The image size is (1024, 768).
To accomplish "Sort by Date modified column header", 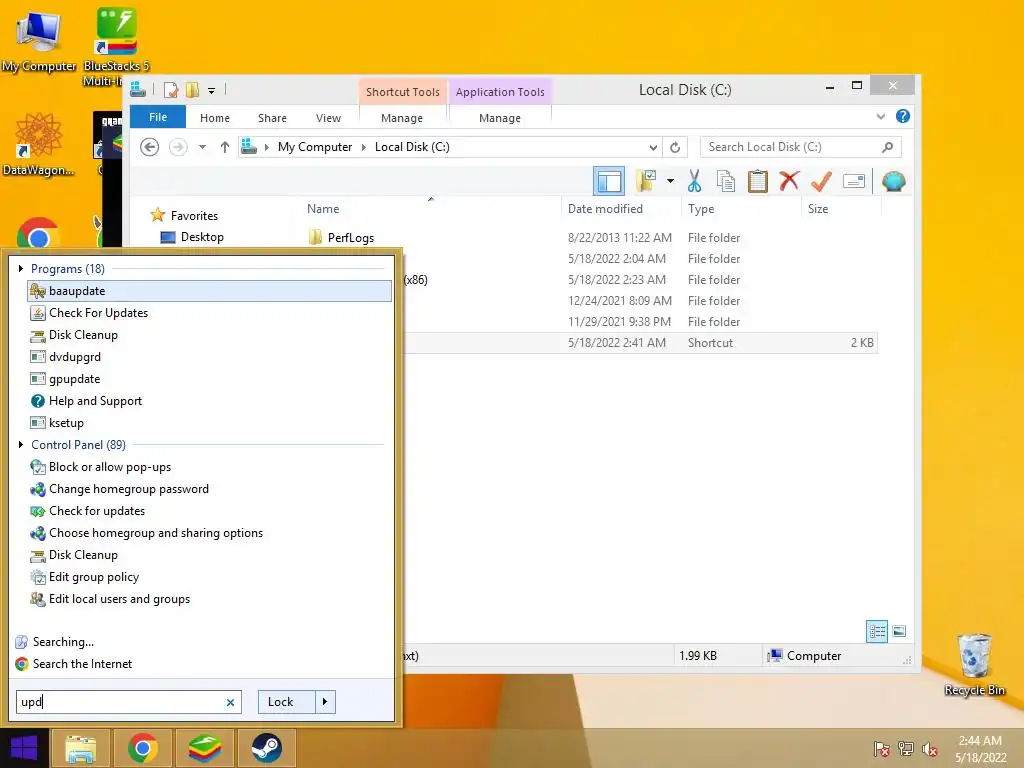I will pos(605,209).
